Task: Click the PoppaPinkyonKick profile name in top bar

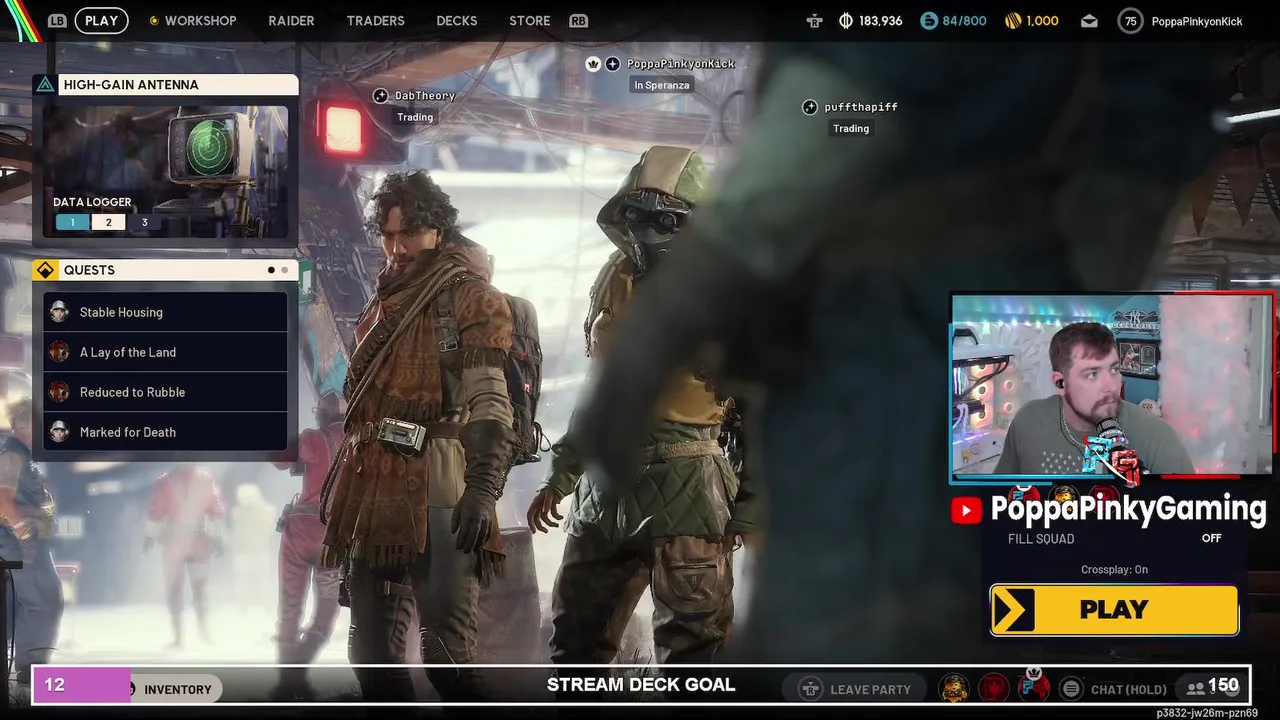Action: [x=1197, y=21]
